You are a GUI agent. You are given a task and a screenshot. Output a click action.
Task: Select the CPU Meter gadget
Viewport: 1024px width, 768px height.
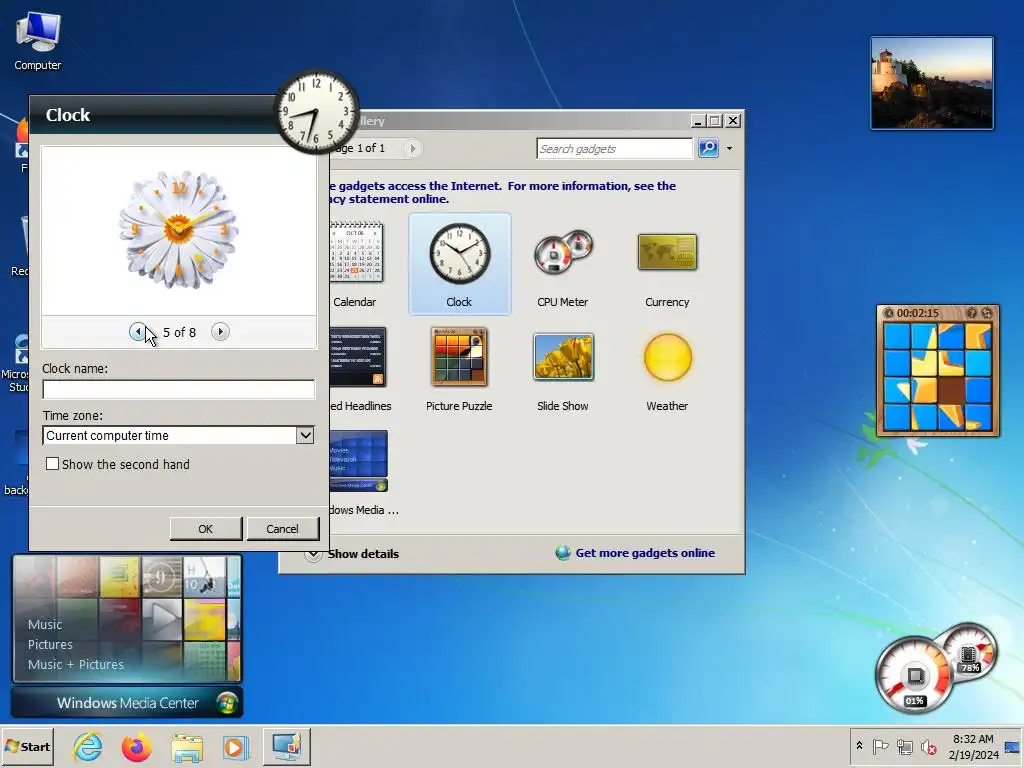[563, 264]
